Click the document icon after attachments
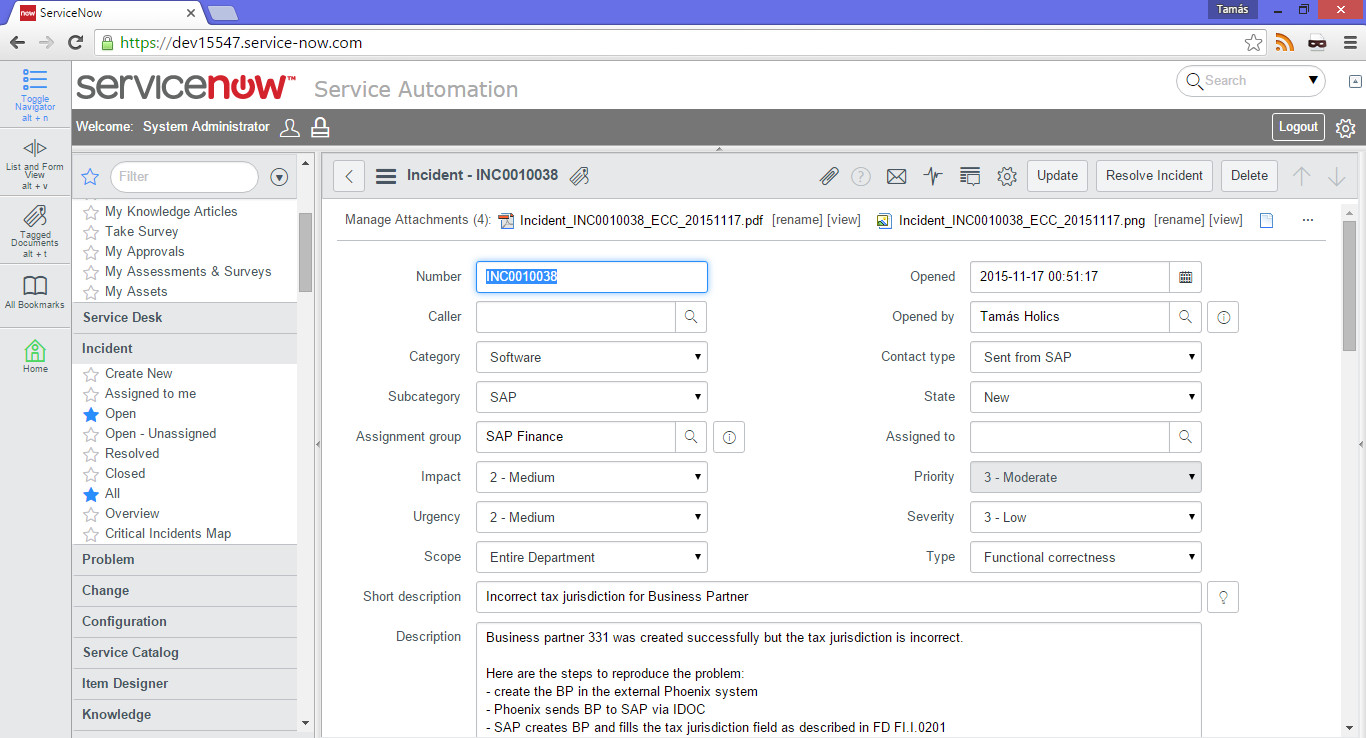Screen dimensions: 1366x738 (1266, 220)
